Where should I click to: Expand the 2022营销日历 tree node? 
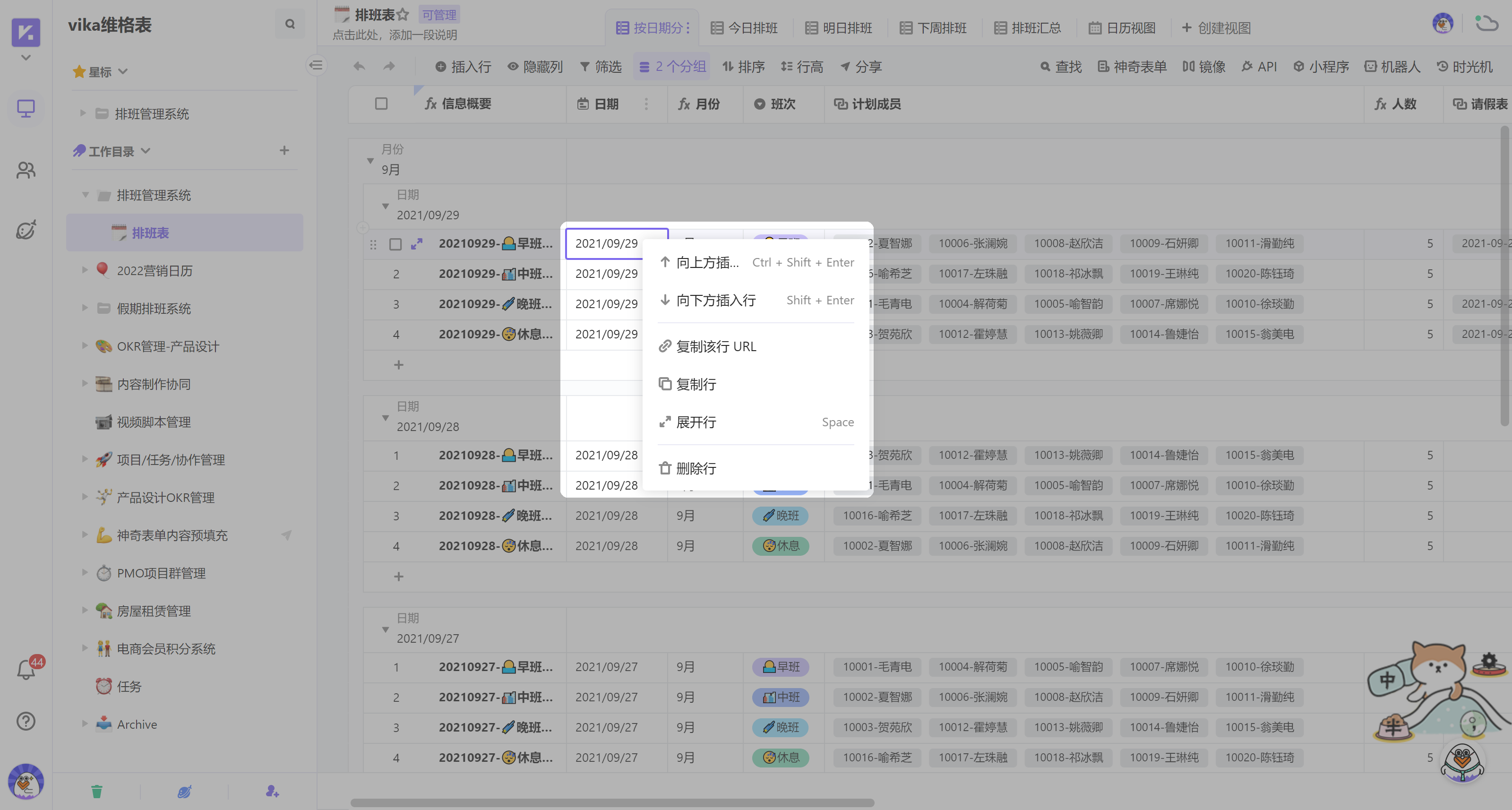85,270
